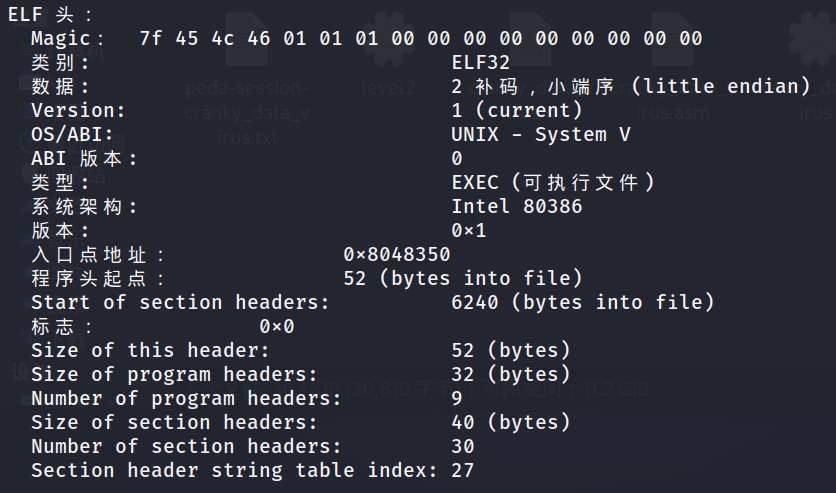
Task: Click the 1 (current) version value
Action: click(x=517, y=110)
